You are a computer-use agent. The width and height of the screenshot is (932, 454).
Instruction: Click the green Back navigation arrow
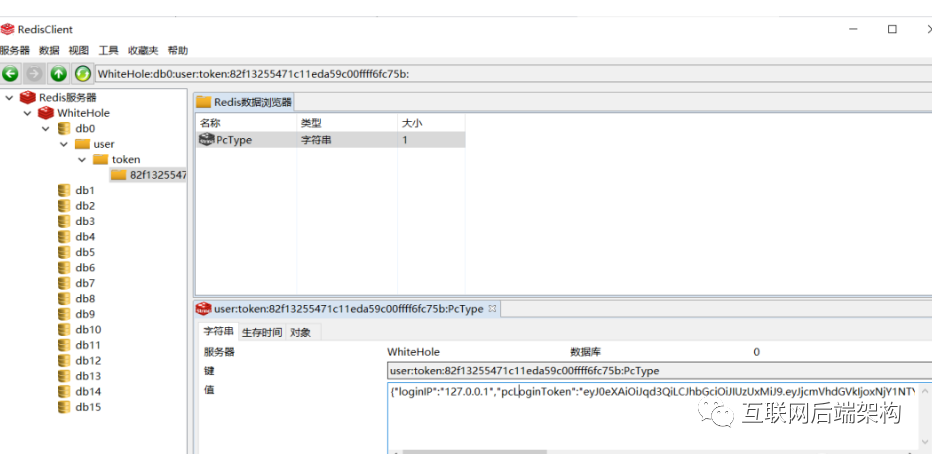[x=10, y=74]
